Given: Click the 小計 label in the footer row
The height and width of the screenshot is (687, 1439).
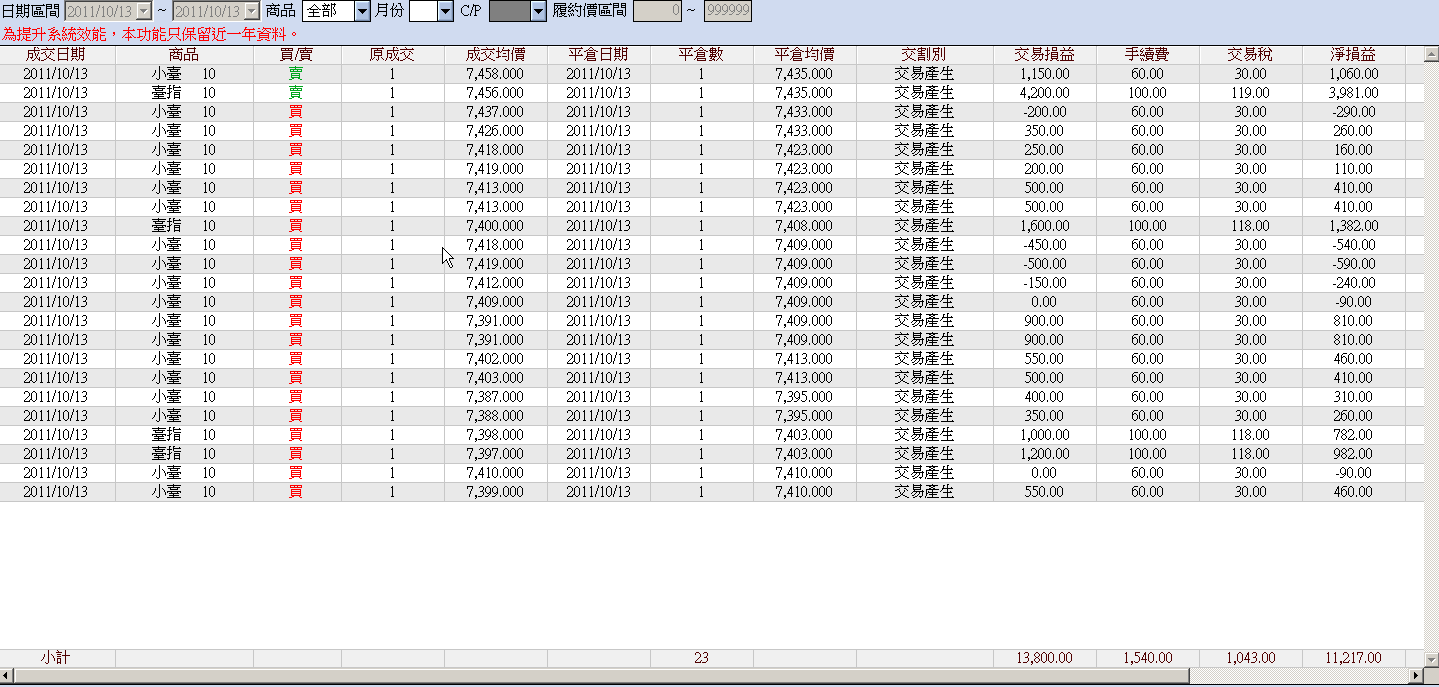Looking at the screenshot, I should click(55, 658).
